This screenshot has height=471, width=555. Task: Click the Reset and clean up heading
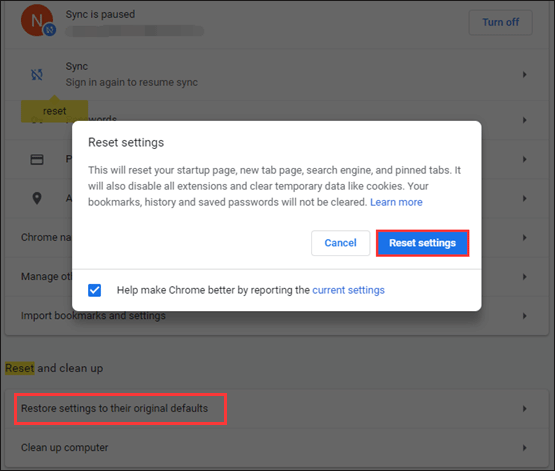click(54, 368)
